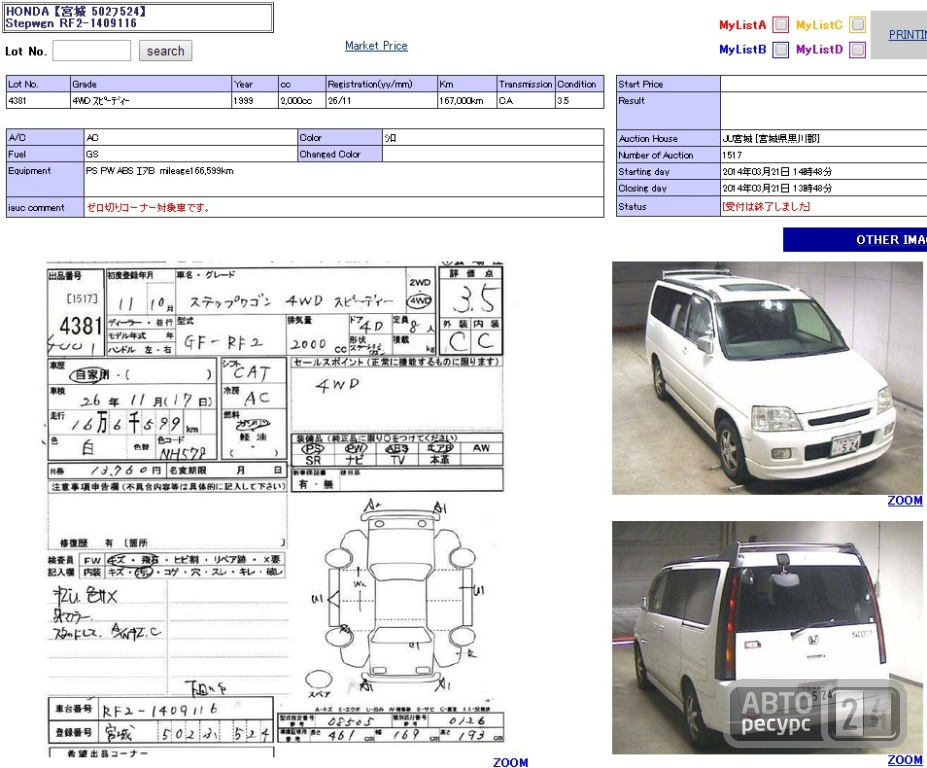This screenshot has height=768, width=927.
Task: Select the red isuc comment text
Action: click(148, 208)
